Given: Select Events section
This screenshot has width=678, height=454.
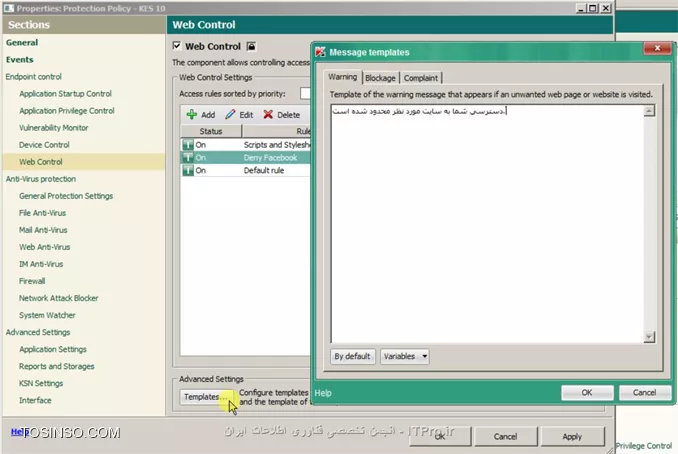Looking at the screenshot, I should point(19,60).
